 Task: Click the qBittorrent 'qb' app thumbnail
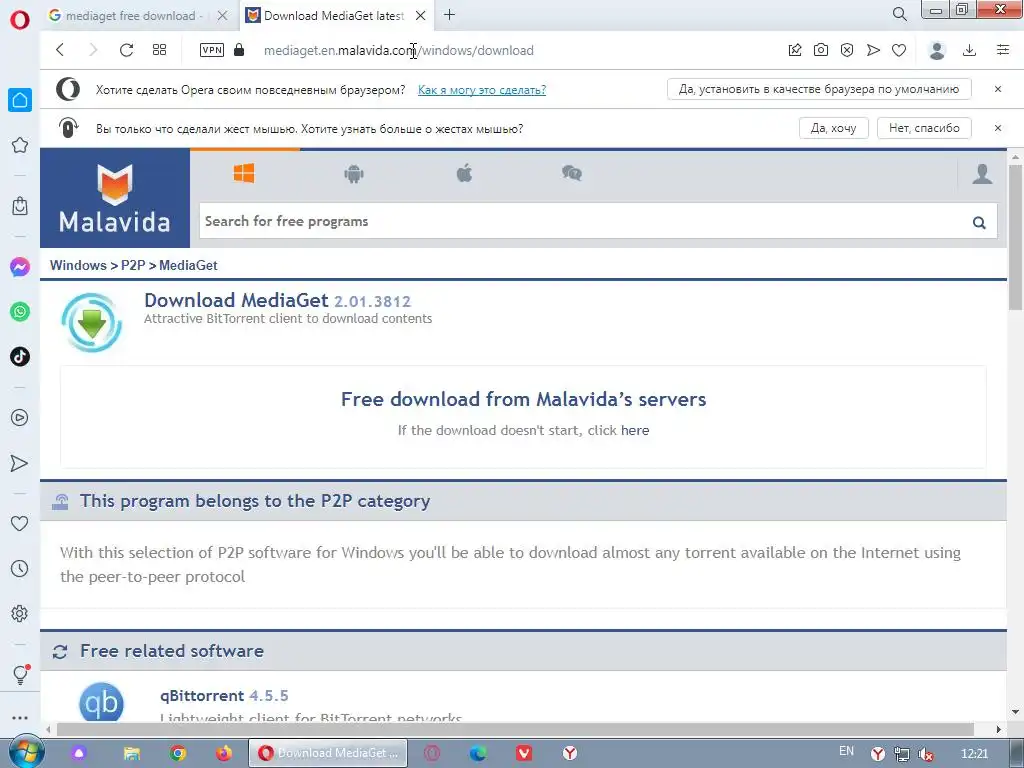coord(101,702)
